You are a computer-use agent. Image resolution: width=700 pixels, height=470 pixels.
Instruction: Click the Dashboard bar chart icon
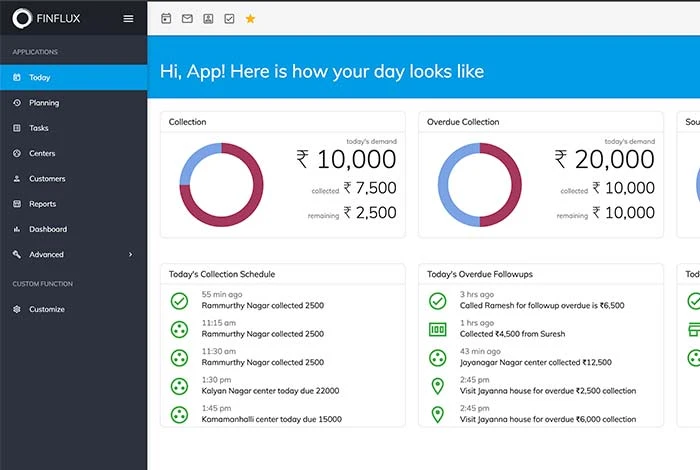coord(17,229)
